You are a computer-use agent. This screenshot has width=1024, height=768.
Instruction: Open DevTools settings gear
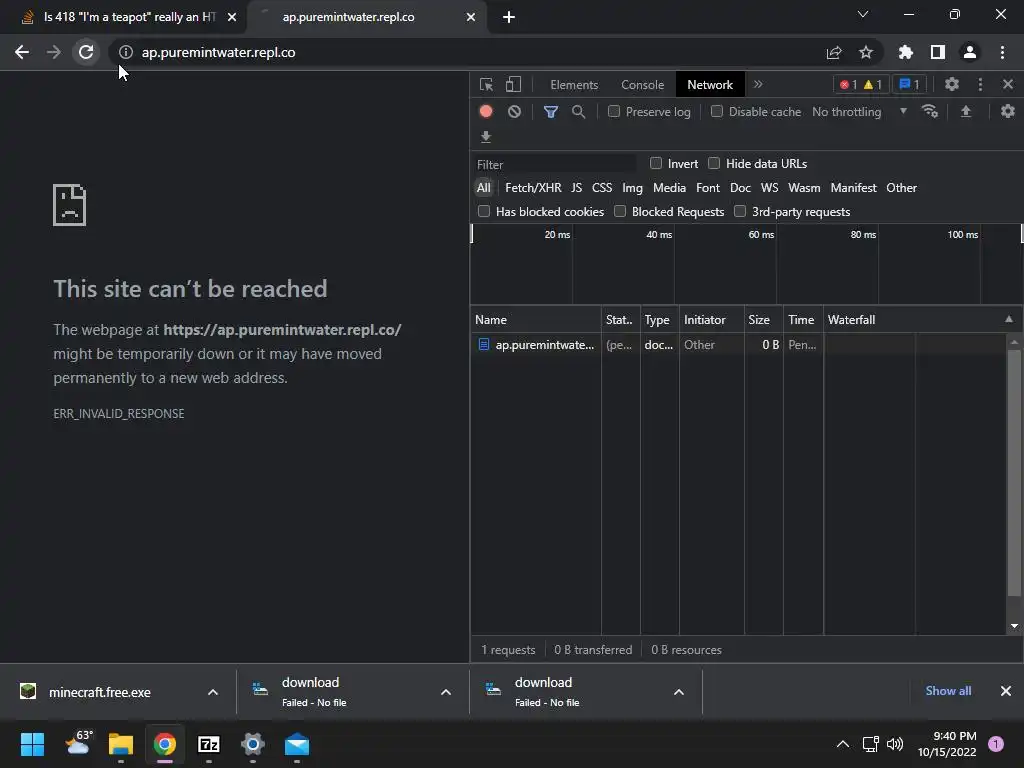tap(952, 84)
